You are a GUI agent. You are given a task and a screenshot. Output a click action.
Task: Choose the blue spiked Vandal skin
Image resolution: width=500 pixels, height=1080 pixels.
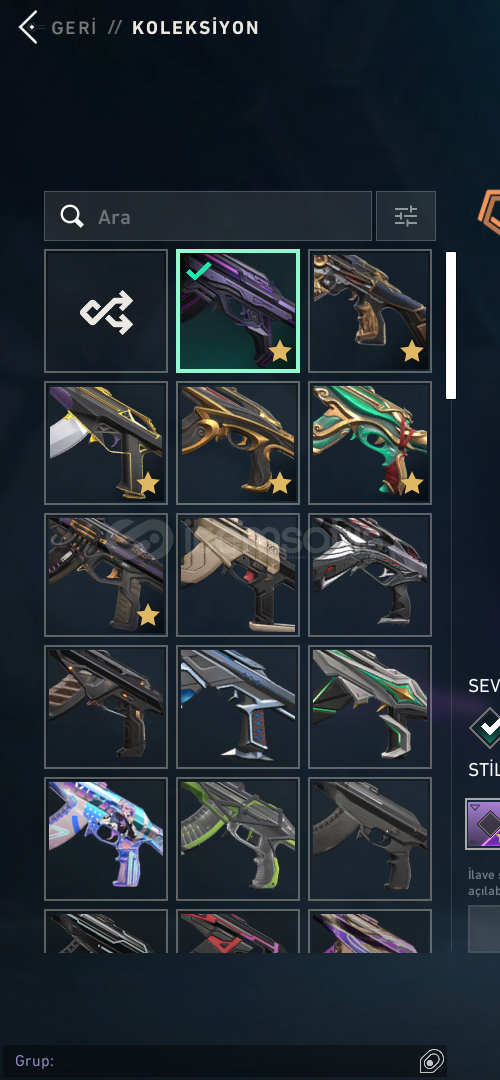tap(238, 707)
